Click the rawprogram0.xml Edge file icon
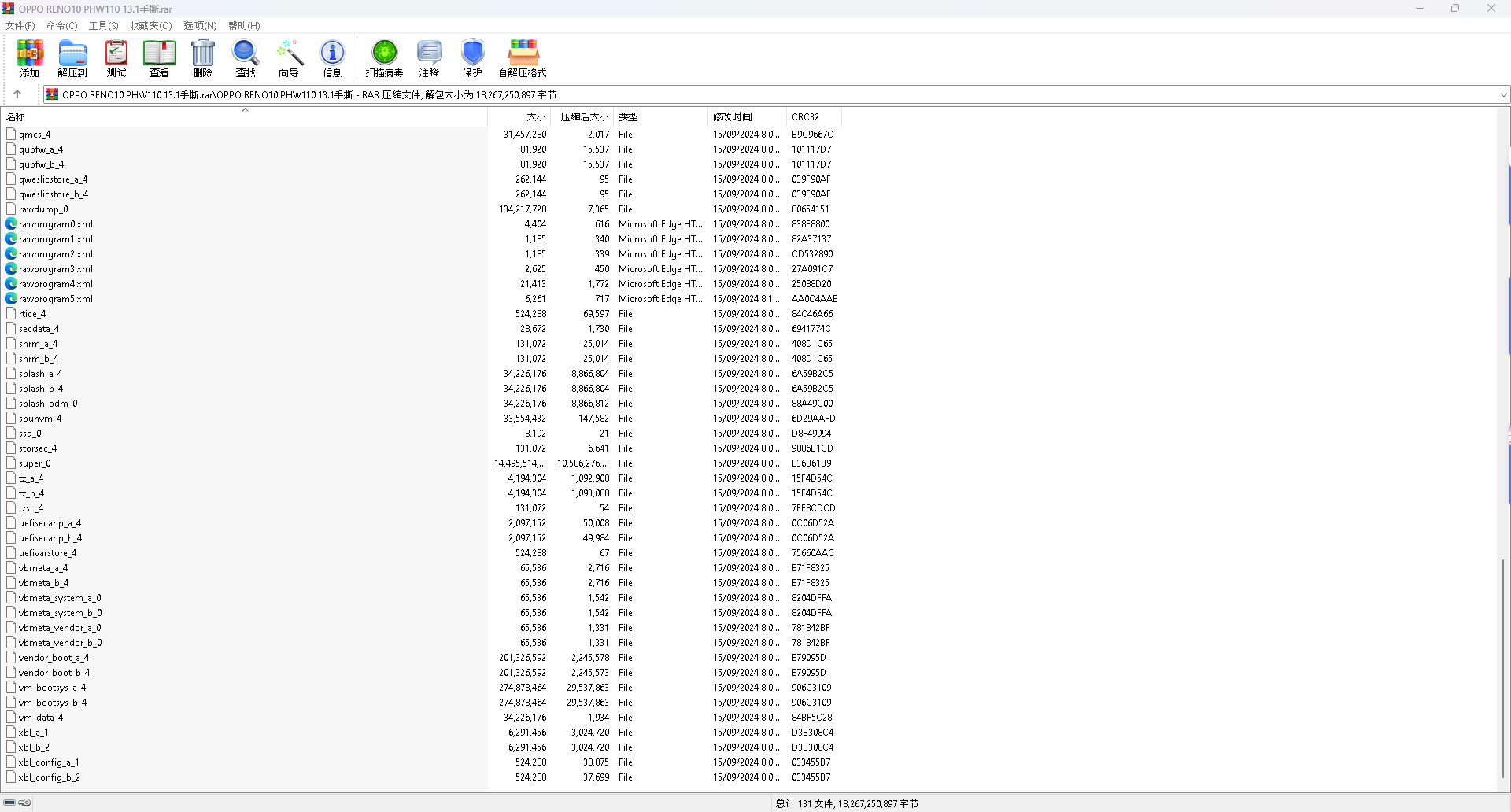 tap(11, 224)
